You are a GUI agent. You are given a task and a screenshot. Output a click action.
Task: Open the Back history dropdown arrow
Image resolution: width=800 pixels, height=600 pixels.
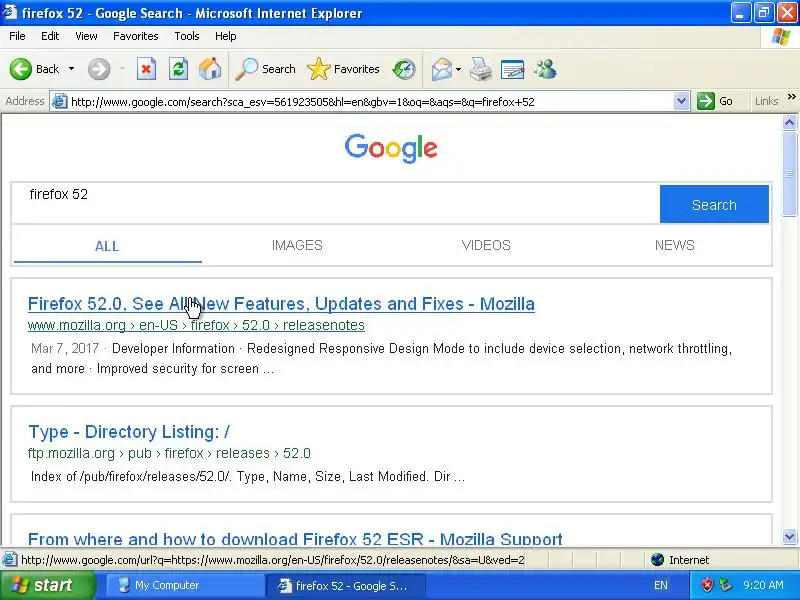(71, 69)
